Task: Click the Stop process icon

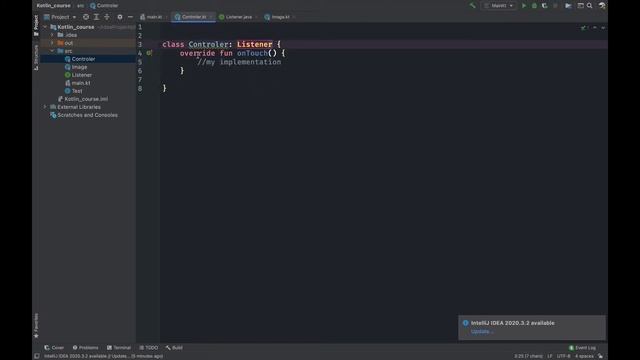Action: (555, 6)
